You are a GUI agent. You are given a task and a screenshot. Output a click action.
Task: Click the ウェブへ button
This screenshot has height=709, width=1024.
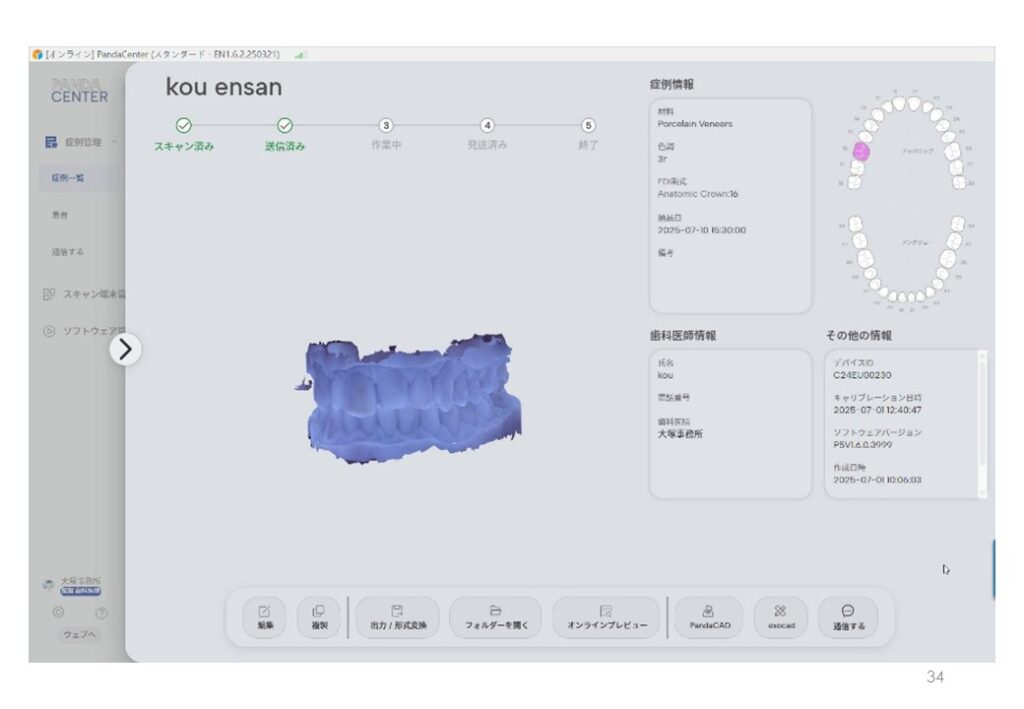coord(78,634)
